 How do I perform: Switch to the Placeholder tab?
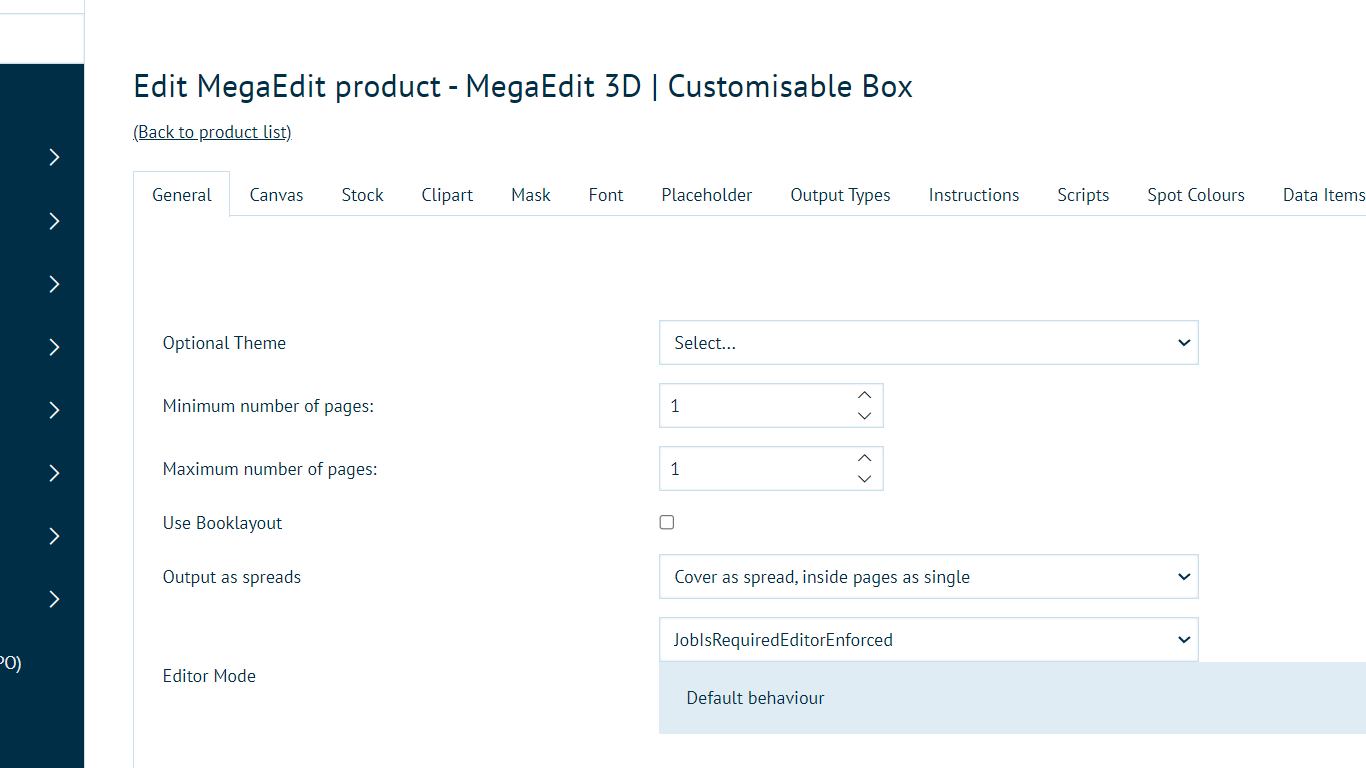tap(707, 195)
